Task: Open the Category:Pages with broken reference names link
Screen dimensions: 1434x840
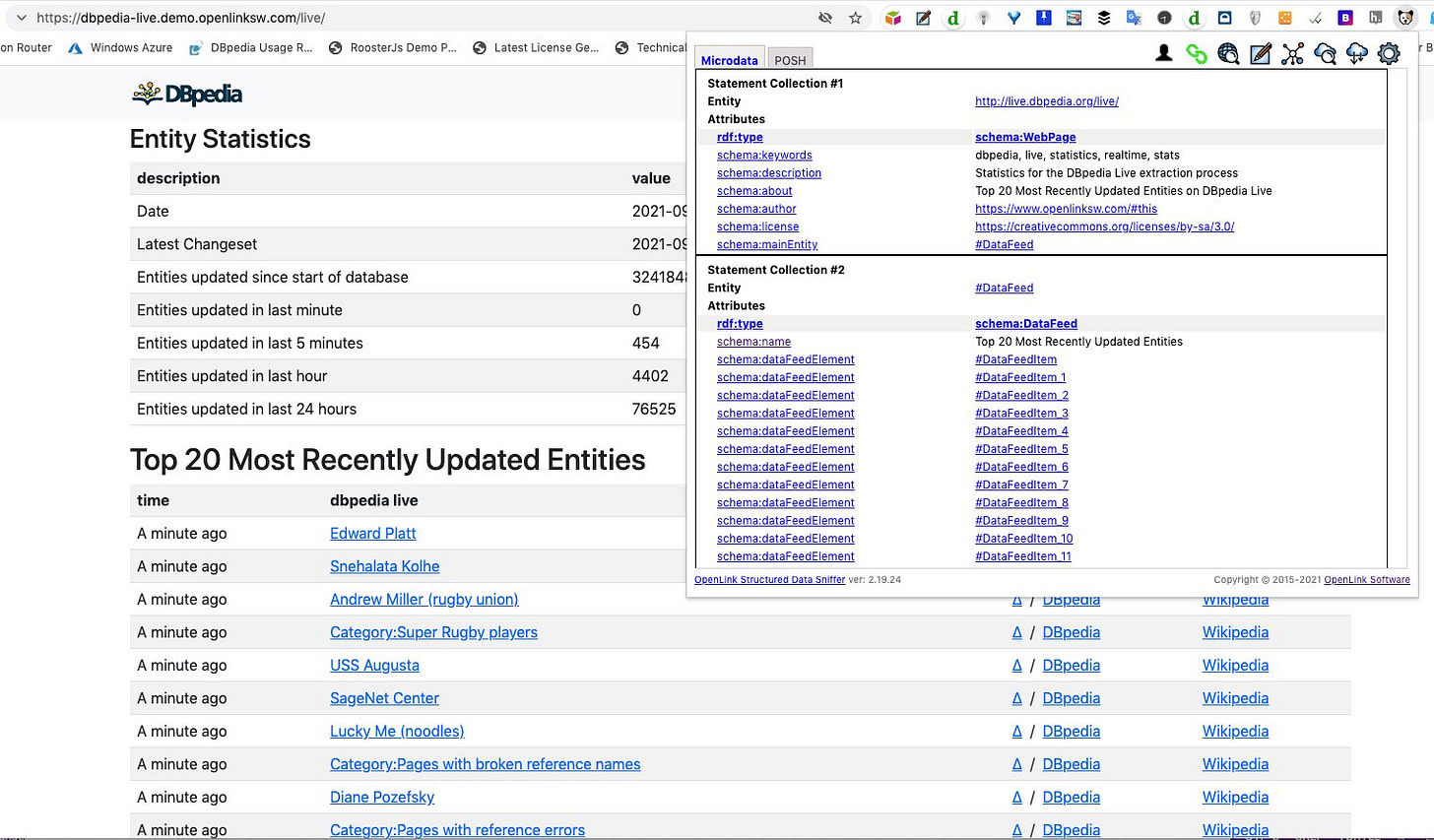Action: point(485,764)
